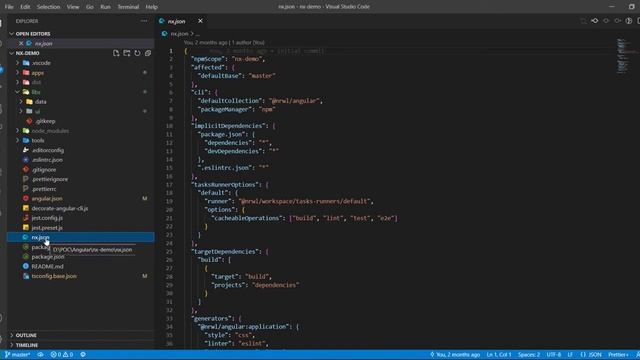
Task: Open the .editorconfig file
Action: (48, 150)
